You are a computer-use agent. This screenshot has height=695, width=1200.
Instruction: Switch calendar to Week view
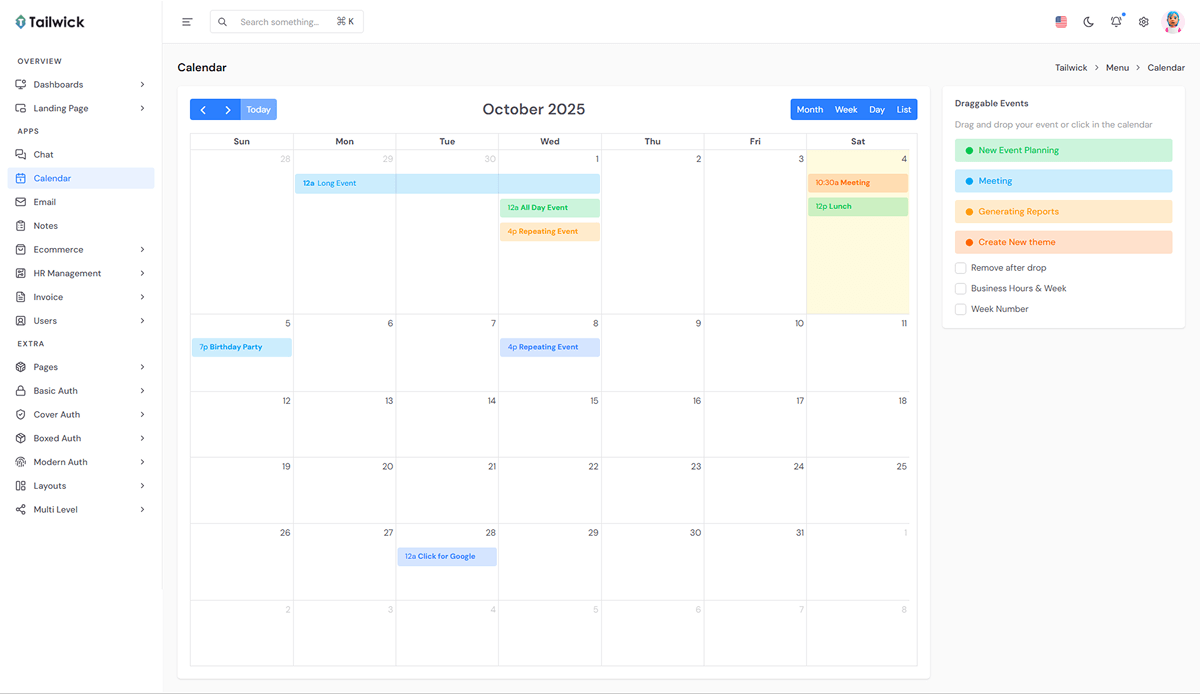click(x=846, y=110)
